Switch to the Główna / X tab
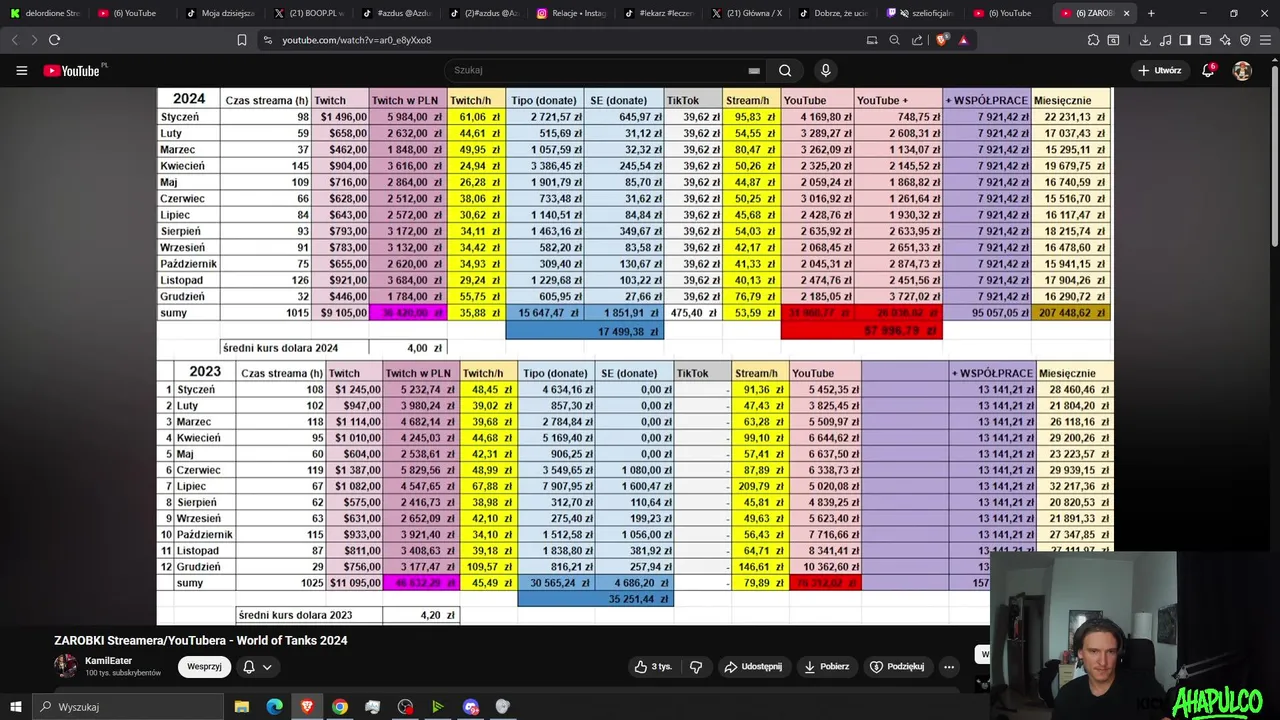This screenshot has width=1280, height=720. [x=749, y=13]
